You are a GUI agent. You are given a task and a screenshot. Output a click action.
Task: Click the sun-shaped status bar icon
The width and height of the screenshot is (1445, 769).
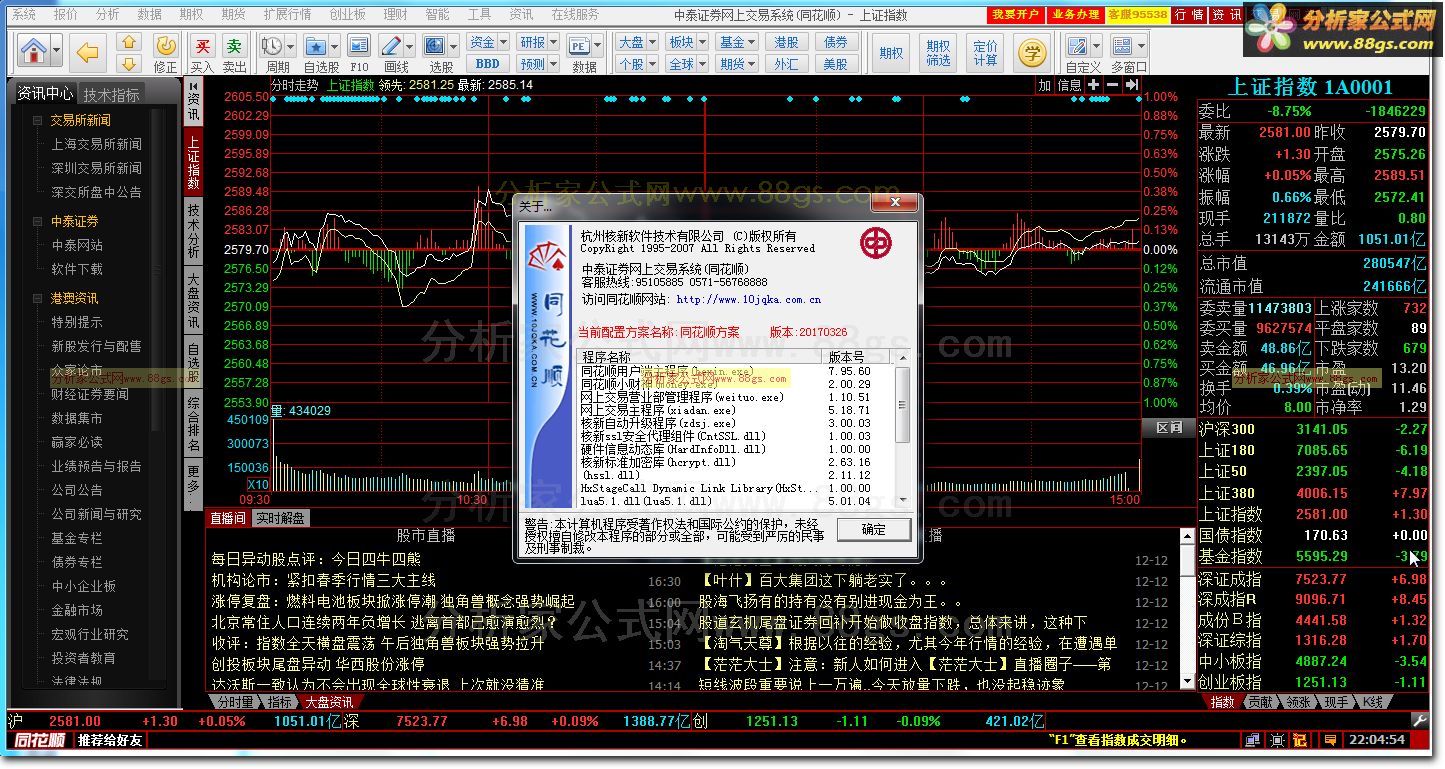click(1277, 740)
